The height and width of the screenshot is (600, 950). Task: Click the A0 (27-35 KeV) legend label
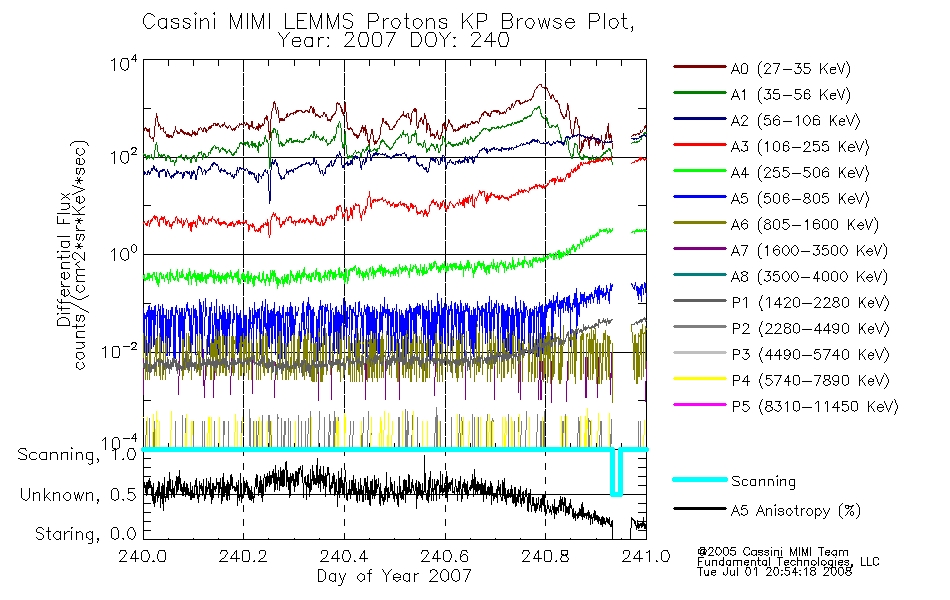click(791, 68)
